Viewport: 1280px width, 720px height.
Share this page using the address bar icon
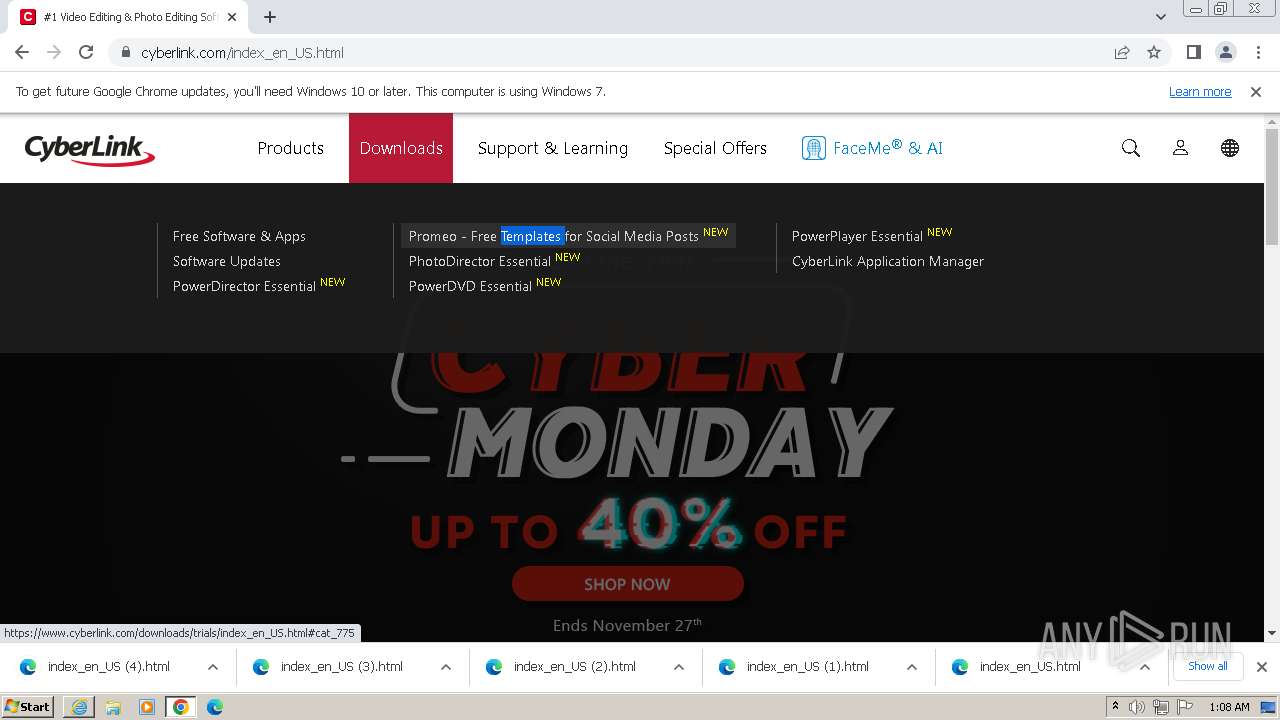click(x=1122, y=52)
